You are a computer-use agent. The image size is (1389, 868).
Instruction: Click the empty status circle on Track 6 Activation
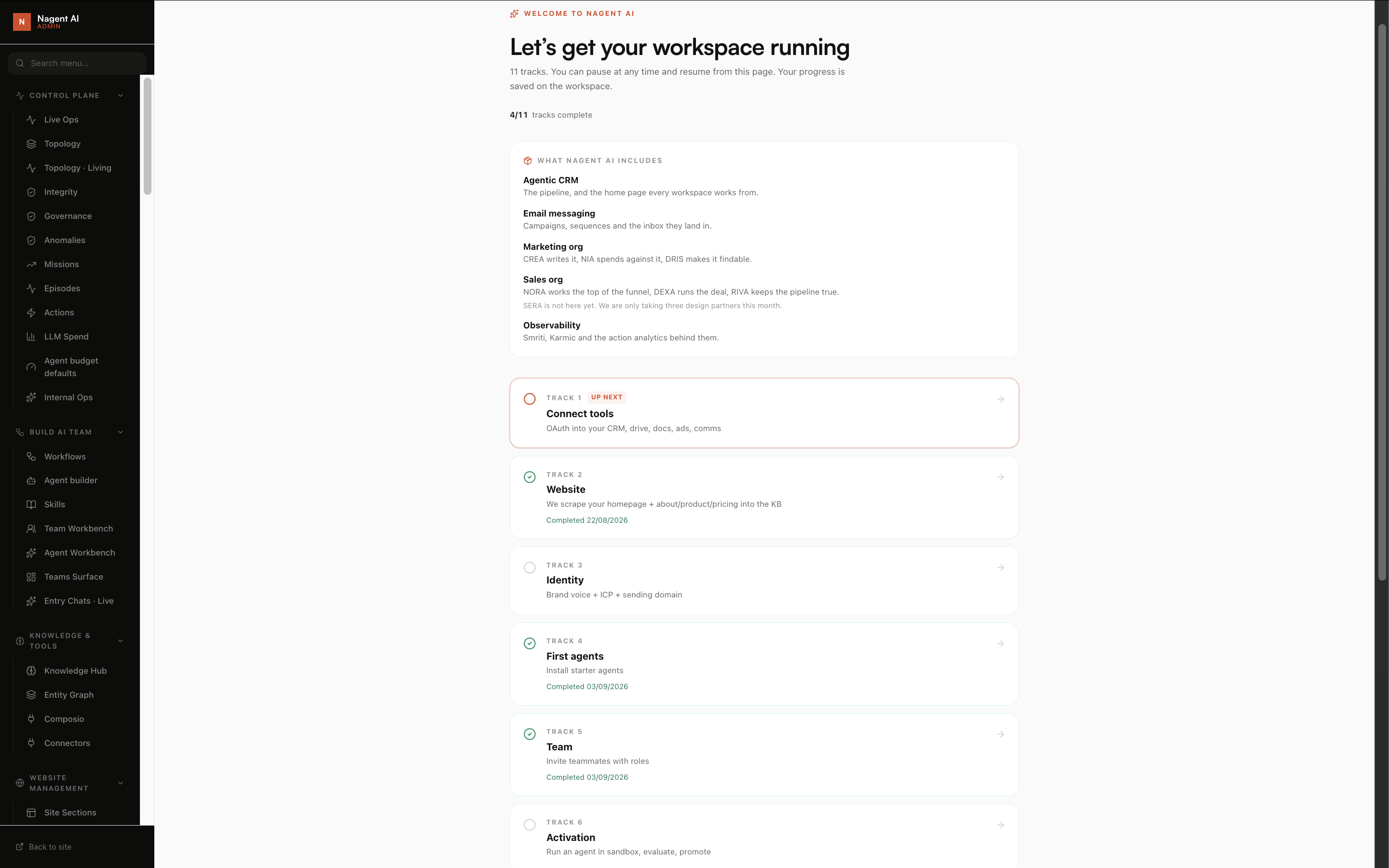pyautogui.click(x=530, y=825)
